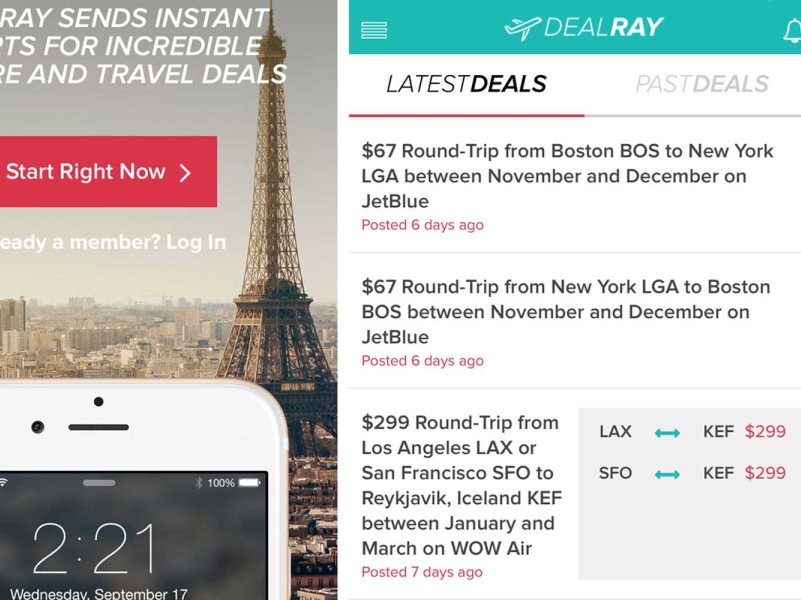This screenshot has width=801, height=600.
Task: Tap the notification bell icon
Action: click(792, 31)
